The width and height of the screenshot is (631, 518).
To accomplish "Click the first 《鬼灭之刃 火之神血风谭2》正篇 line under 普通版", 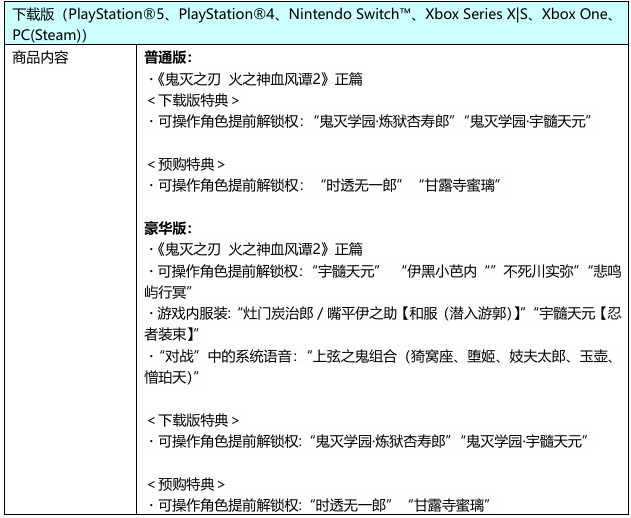I will click(x=254, y=79).
